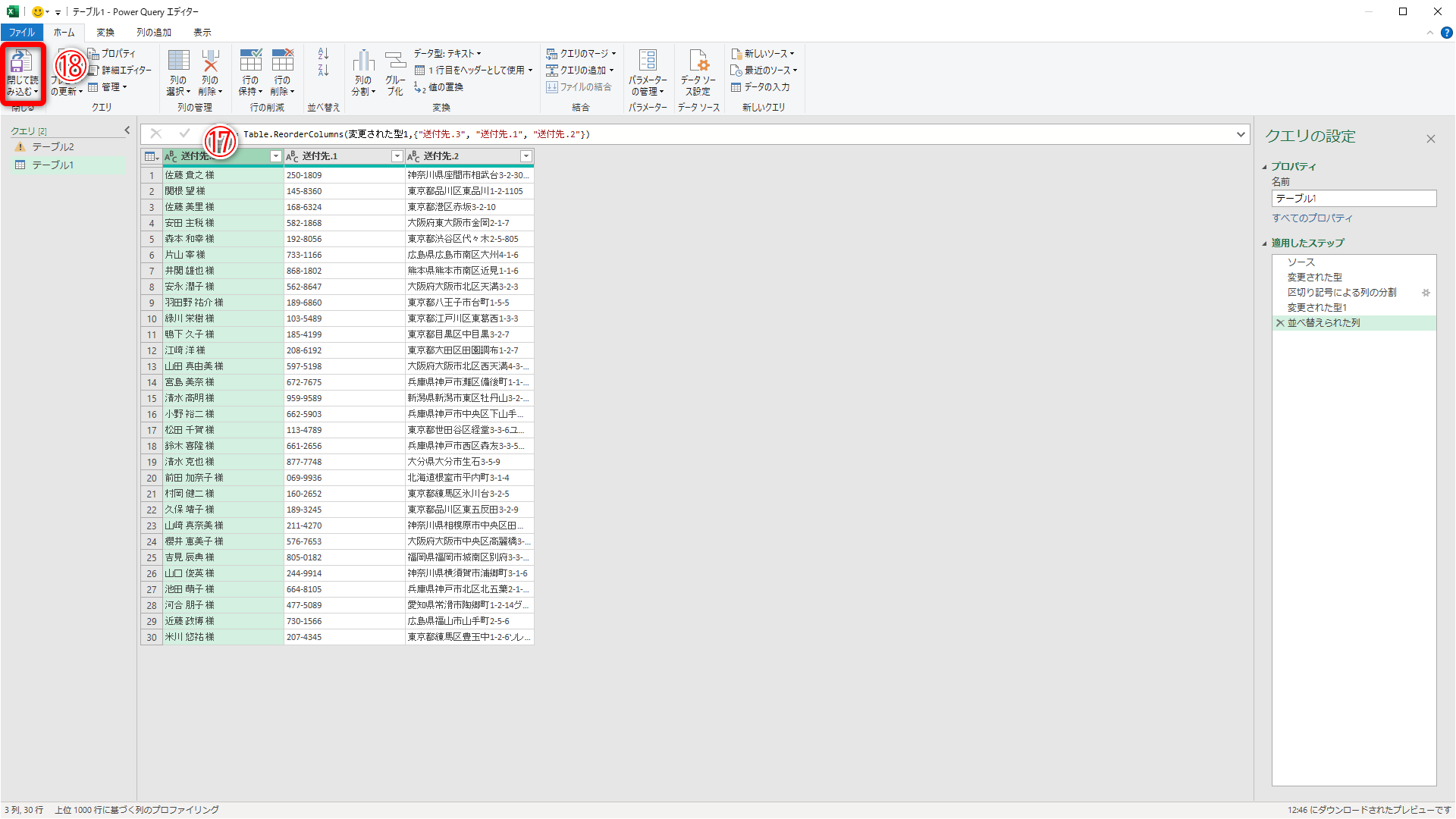Viewport: 1456px width, 819px height.
Task: Click the query name field containing テーブル1
Action: [1353, 199]
